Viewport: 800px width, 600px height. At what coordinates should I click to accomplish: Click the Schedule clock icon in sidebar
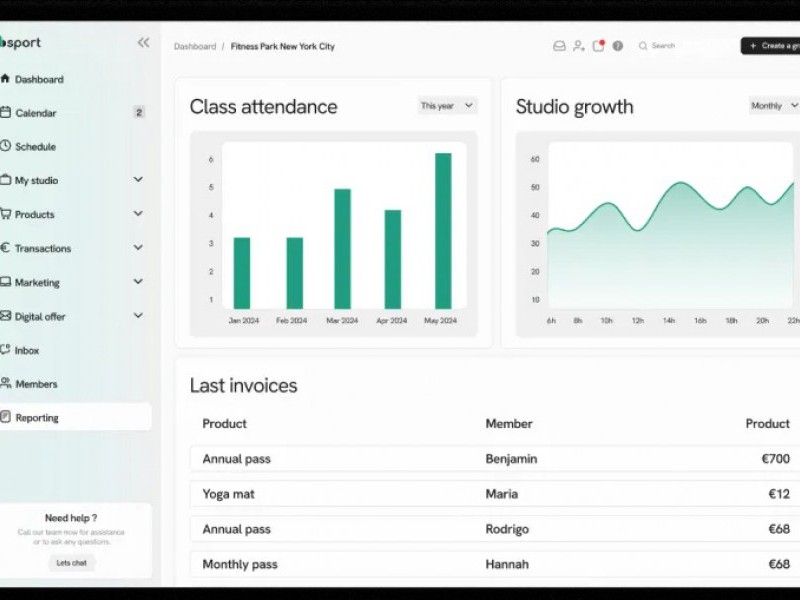coord(6,146)
